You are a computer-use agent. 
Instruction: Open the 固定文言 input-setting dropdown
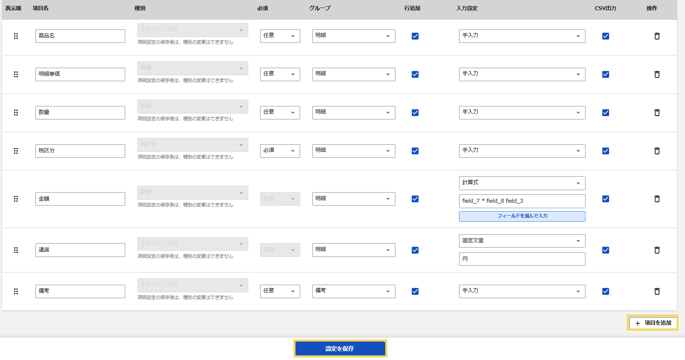point(522,241)
